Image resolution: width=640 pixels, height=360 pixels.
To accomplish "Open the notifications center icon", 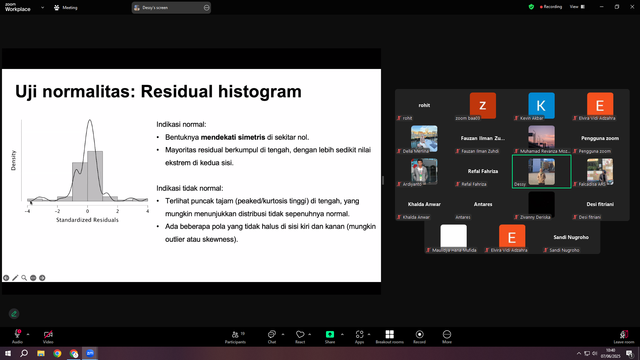I will [629, 353].
